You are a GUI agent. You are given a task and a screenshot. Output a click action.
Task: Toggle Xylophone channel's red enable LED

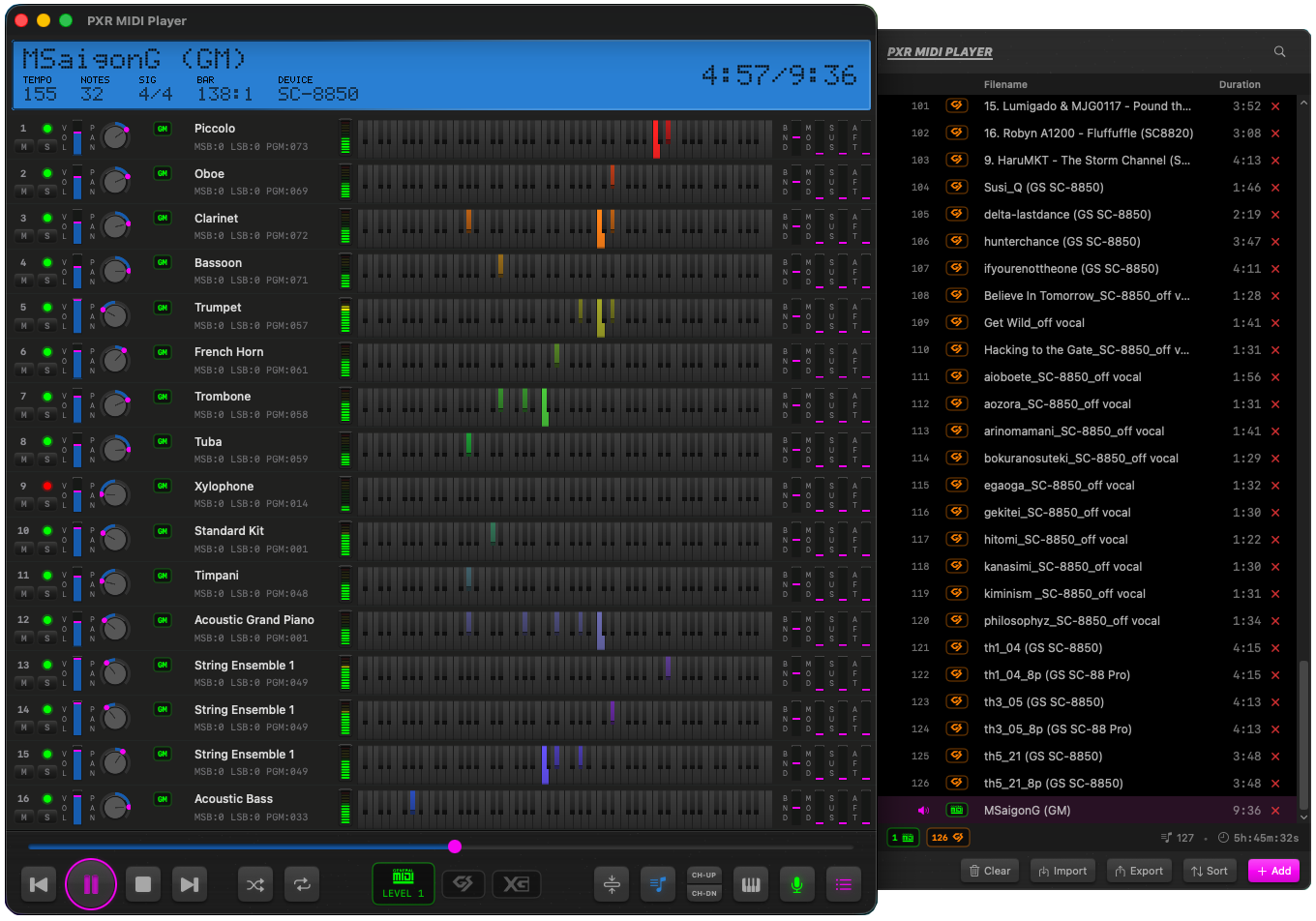click(x=46, y=486)
